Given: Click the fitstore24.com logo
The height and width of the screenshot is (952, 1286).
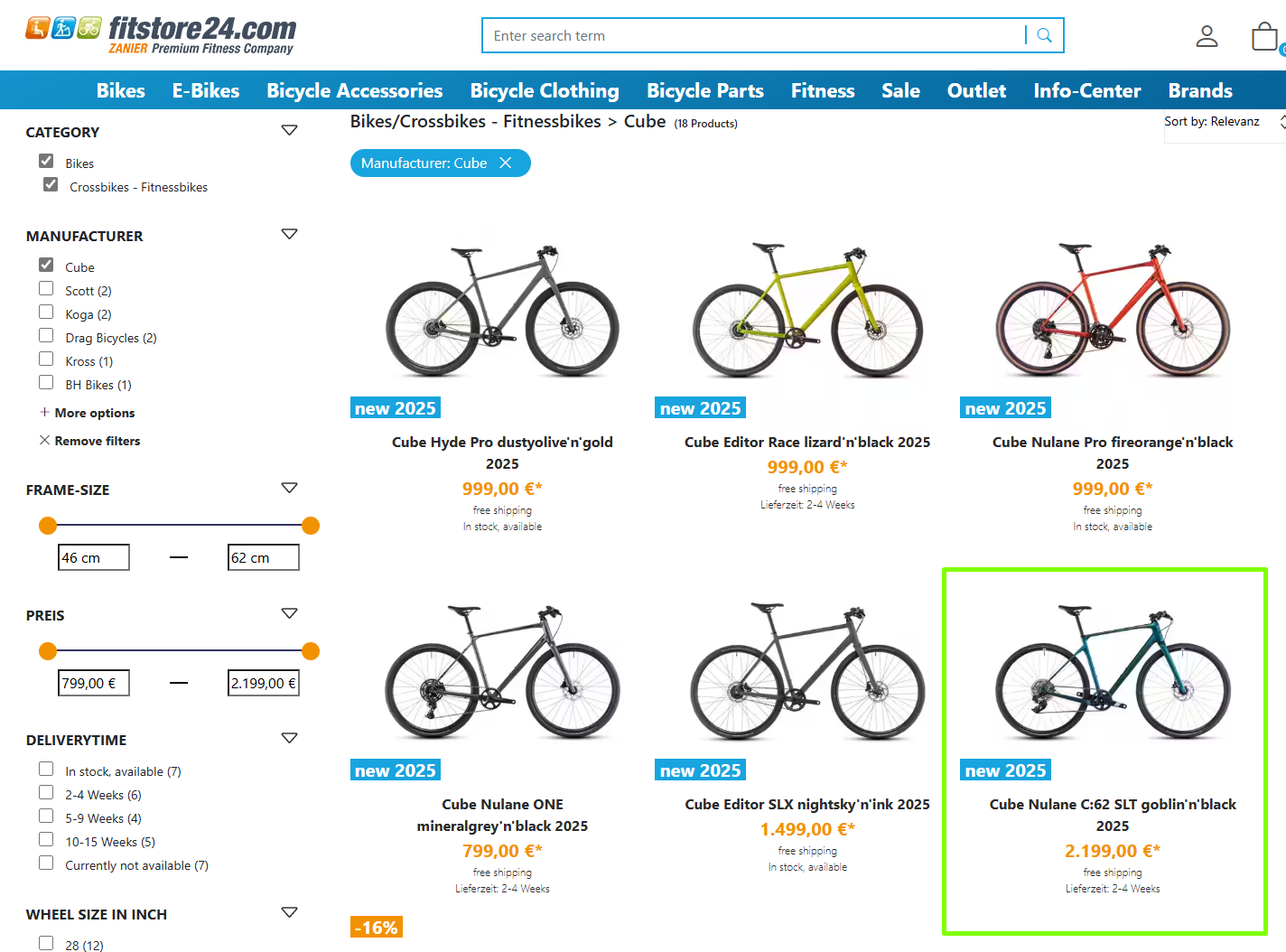Looking at the screenshot, I should tap(160, 36).
